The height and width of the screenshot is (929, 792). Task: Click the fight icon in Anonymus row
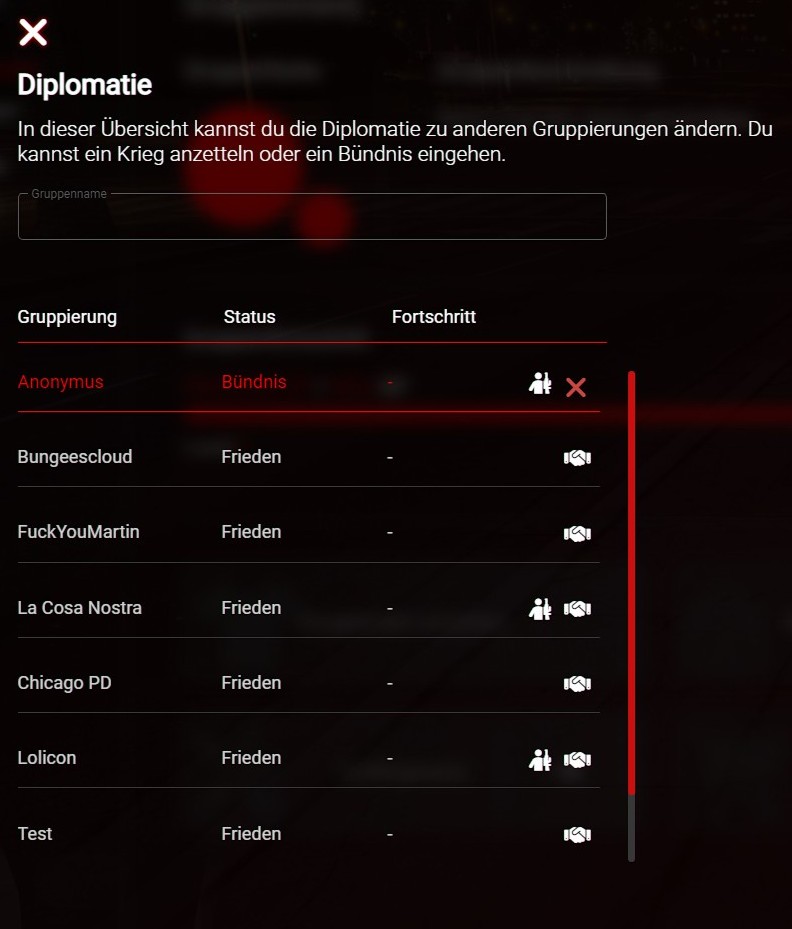pyautogui.click(x=540, y=383)
